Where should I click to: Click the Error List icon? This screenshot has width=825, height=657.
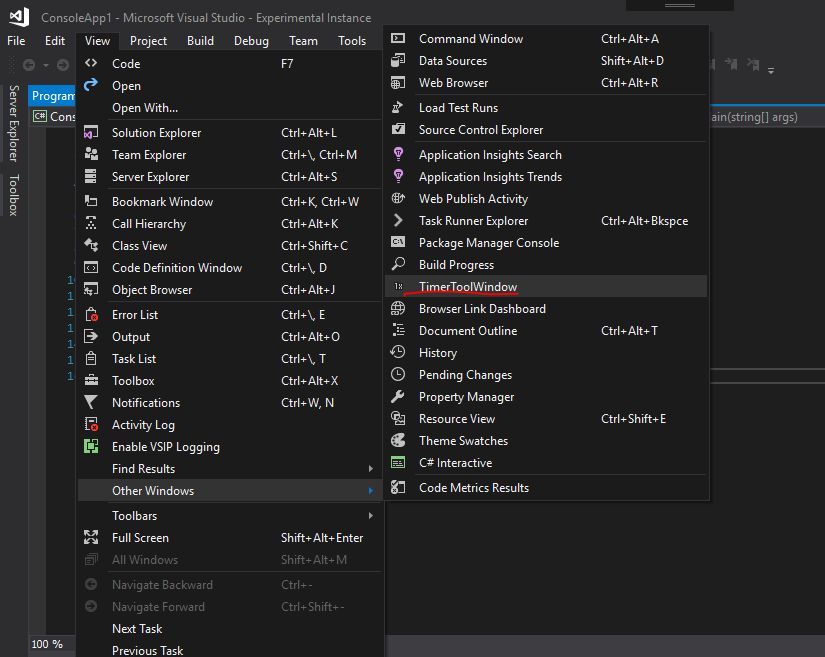(91, 314)
